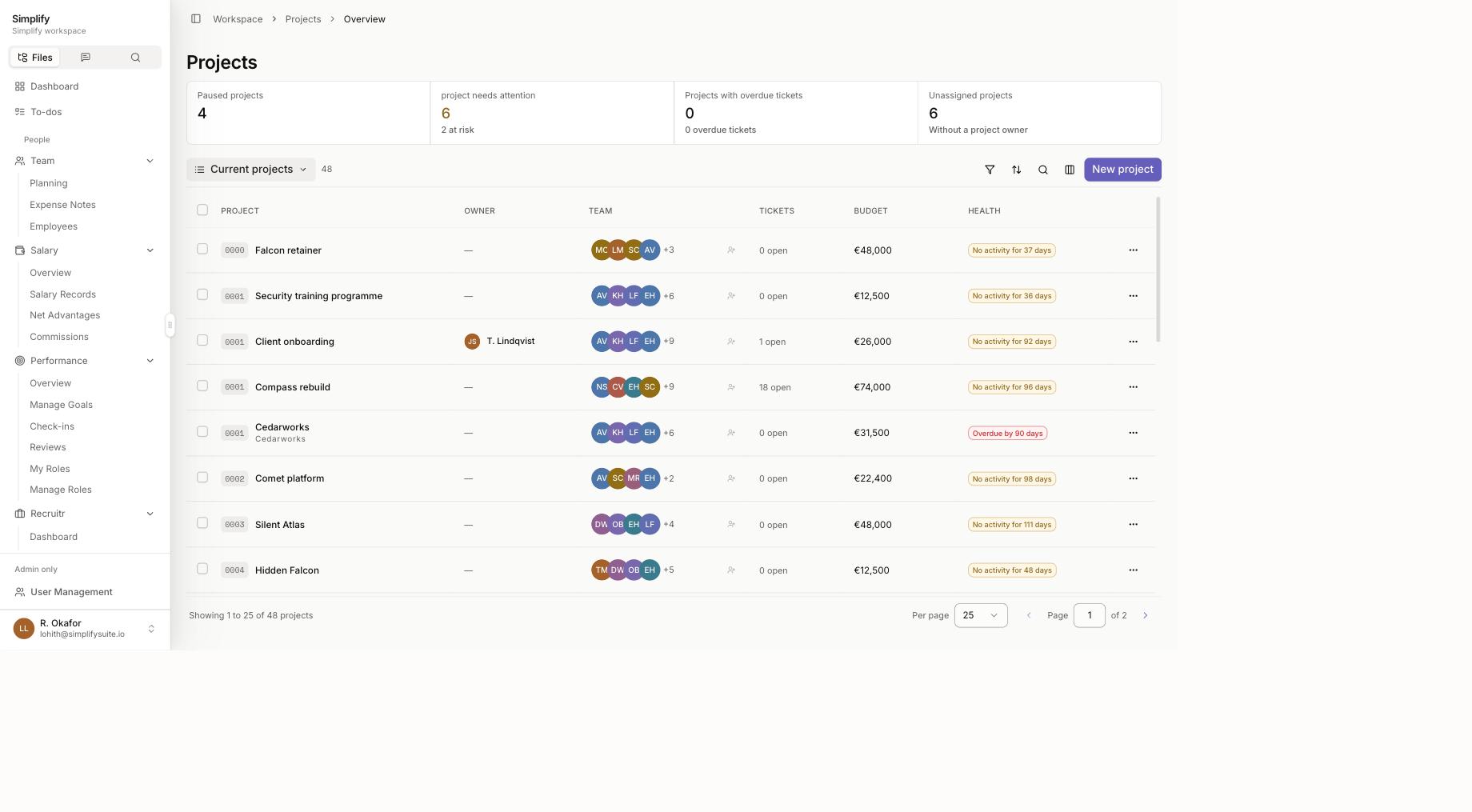
Task: Open the sort icon for projects
Action: coord(1016,170)
